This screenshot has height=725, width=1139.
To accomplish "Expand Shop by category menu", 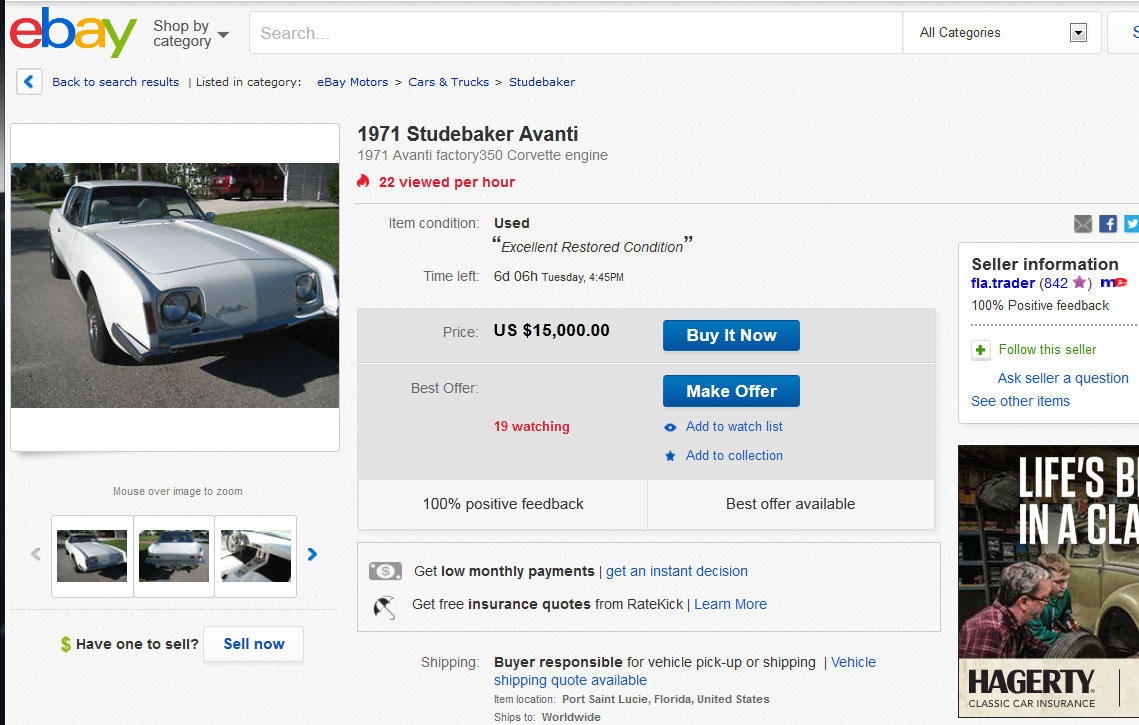I will point(190,34).
